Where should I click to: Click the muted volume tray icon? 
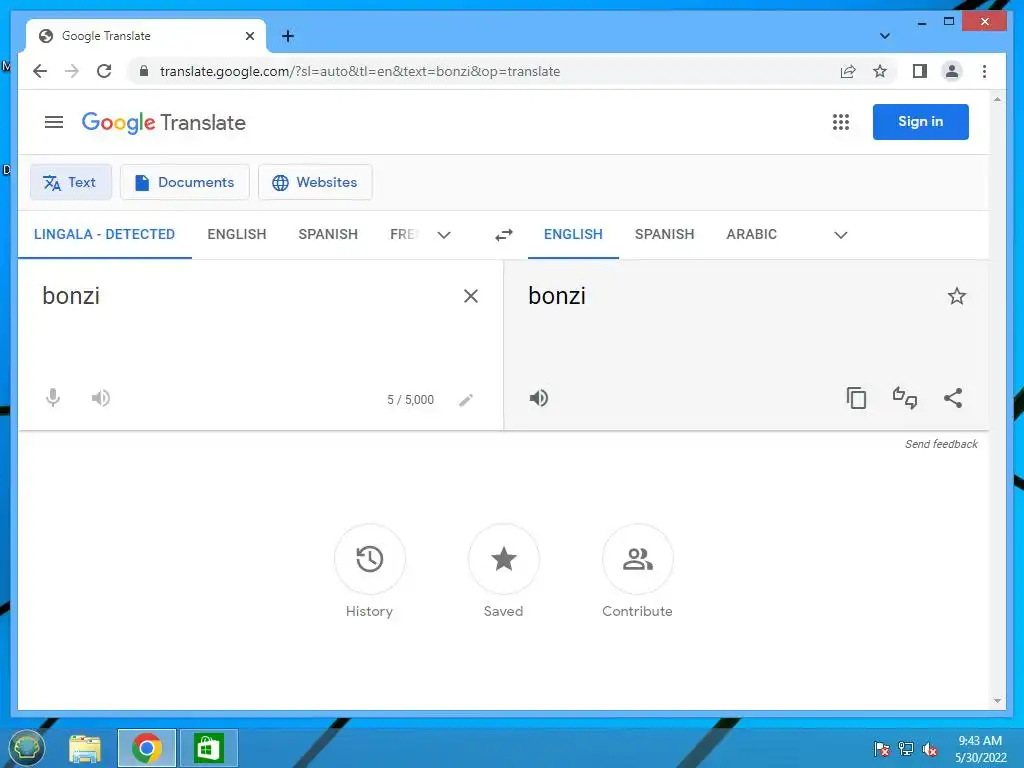[930, 749]
